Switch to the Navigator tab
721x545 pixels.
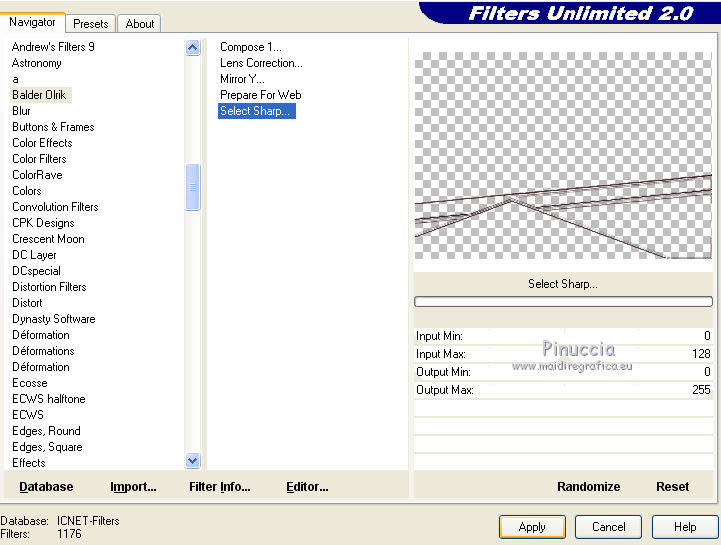[x=32, y=22]
